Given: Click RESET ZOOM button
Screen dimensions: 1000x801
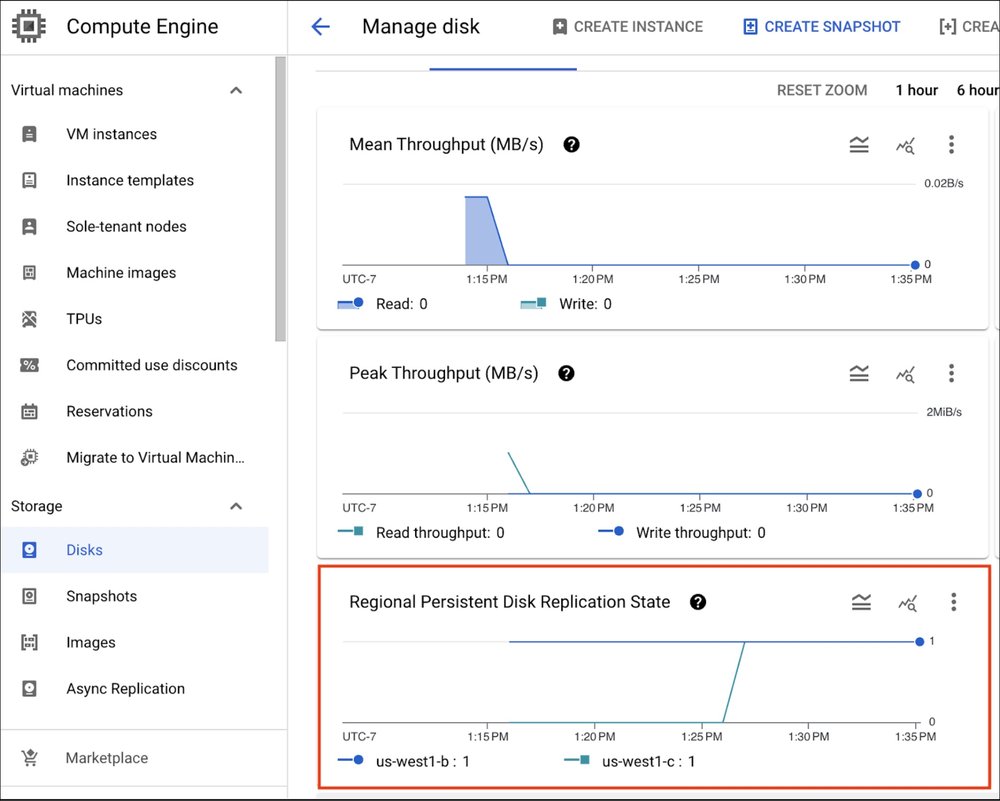Looking at the screenshot, I should click(x=821, y=90).
